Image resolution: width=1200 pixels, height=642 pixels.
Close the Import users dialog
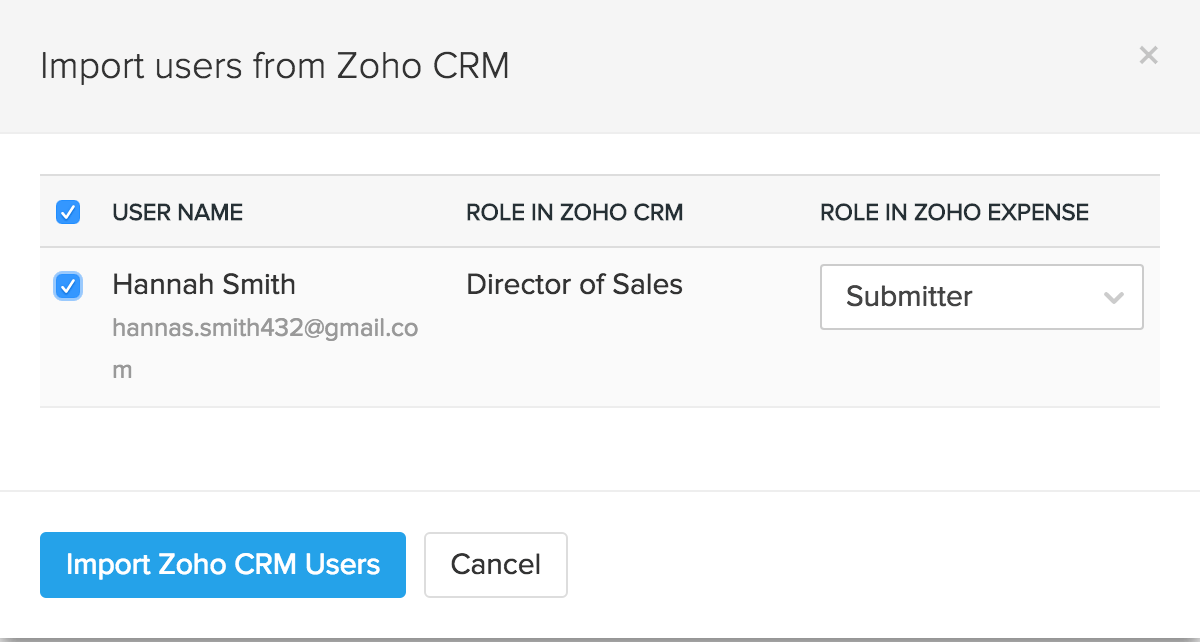coord(1148,56)
